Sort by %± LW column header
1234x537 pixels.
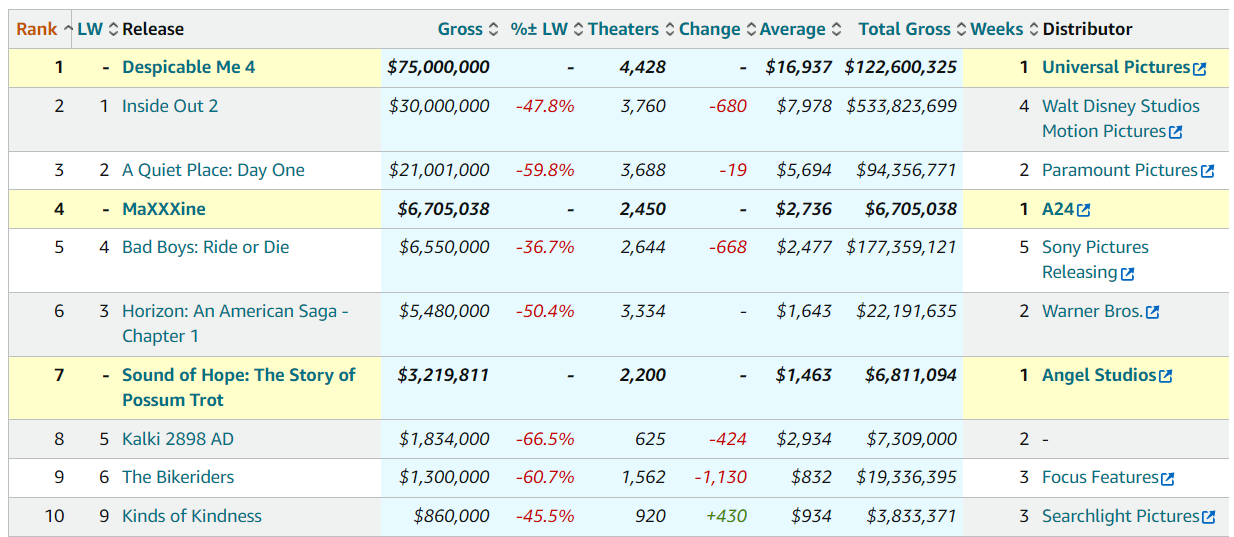coord(539,29)
